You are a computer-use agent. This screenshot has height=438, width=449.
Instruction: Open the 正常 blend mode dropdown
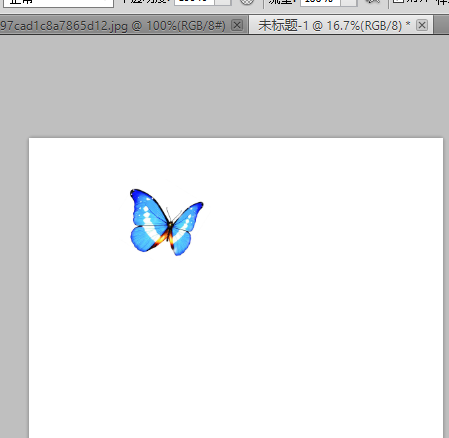point(58,2)
